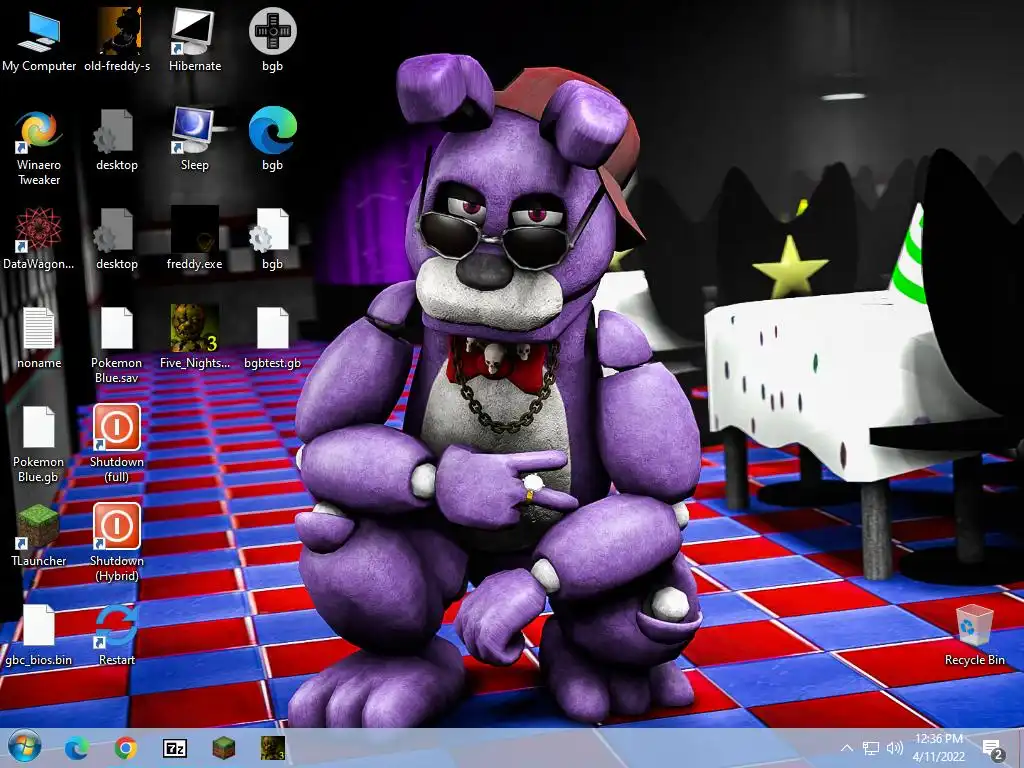Open the network status tray icon
The image size is (1024, 768).
[871, 748]
